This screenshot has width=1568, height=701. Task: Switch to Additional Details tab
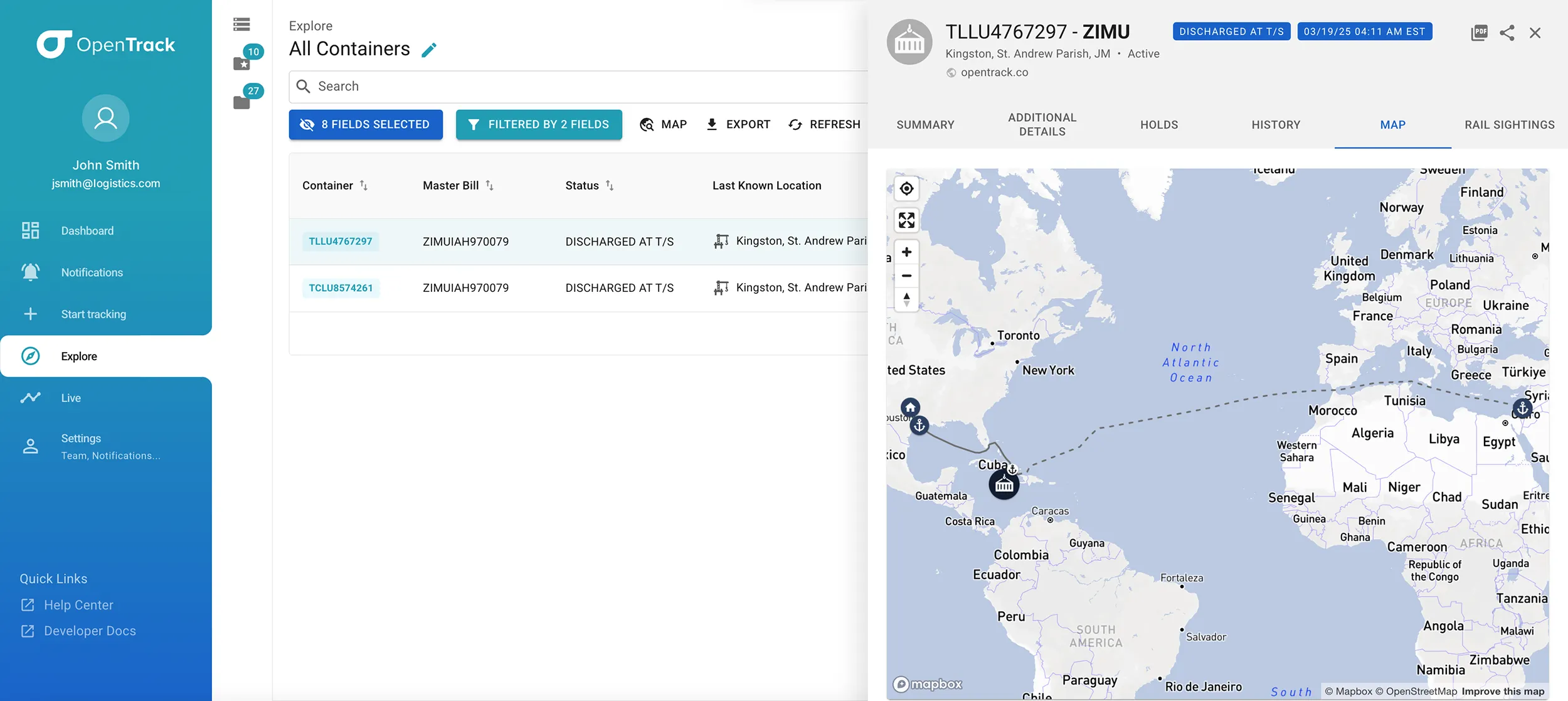click(1042, 125)
